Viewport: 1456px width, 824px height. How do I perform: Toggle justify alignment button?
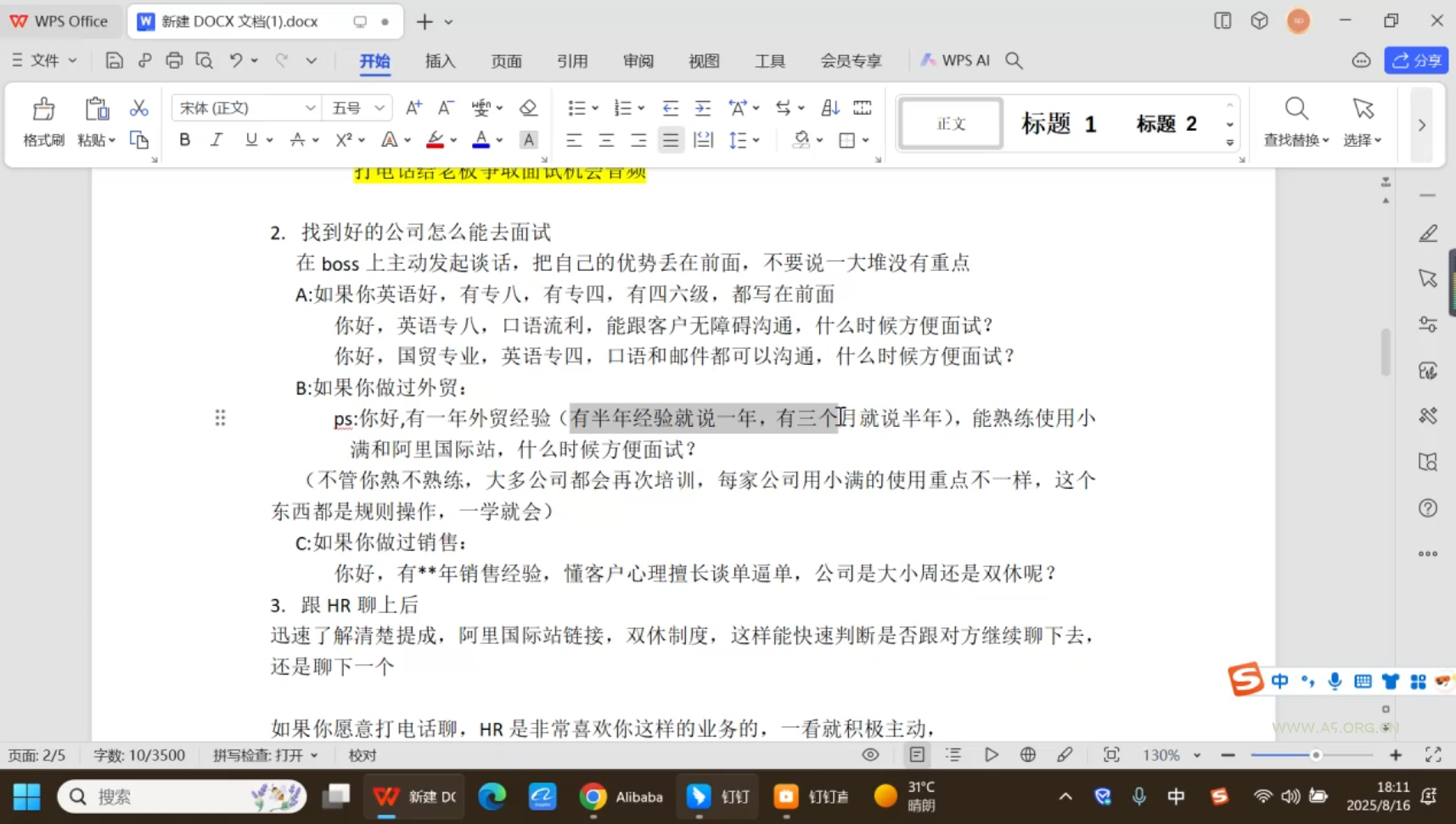click(671, 140)
